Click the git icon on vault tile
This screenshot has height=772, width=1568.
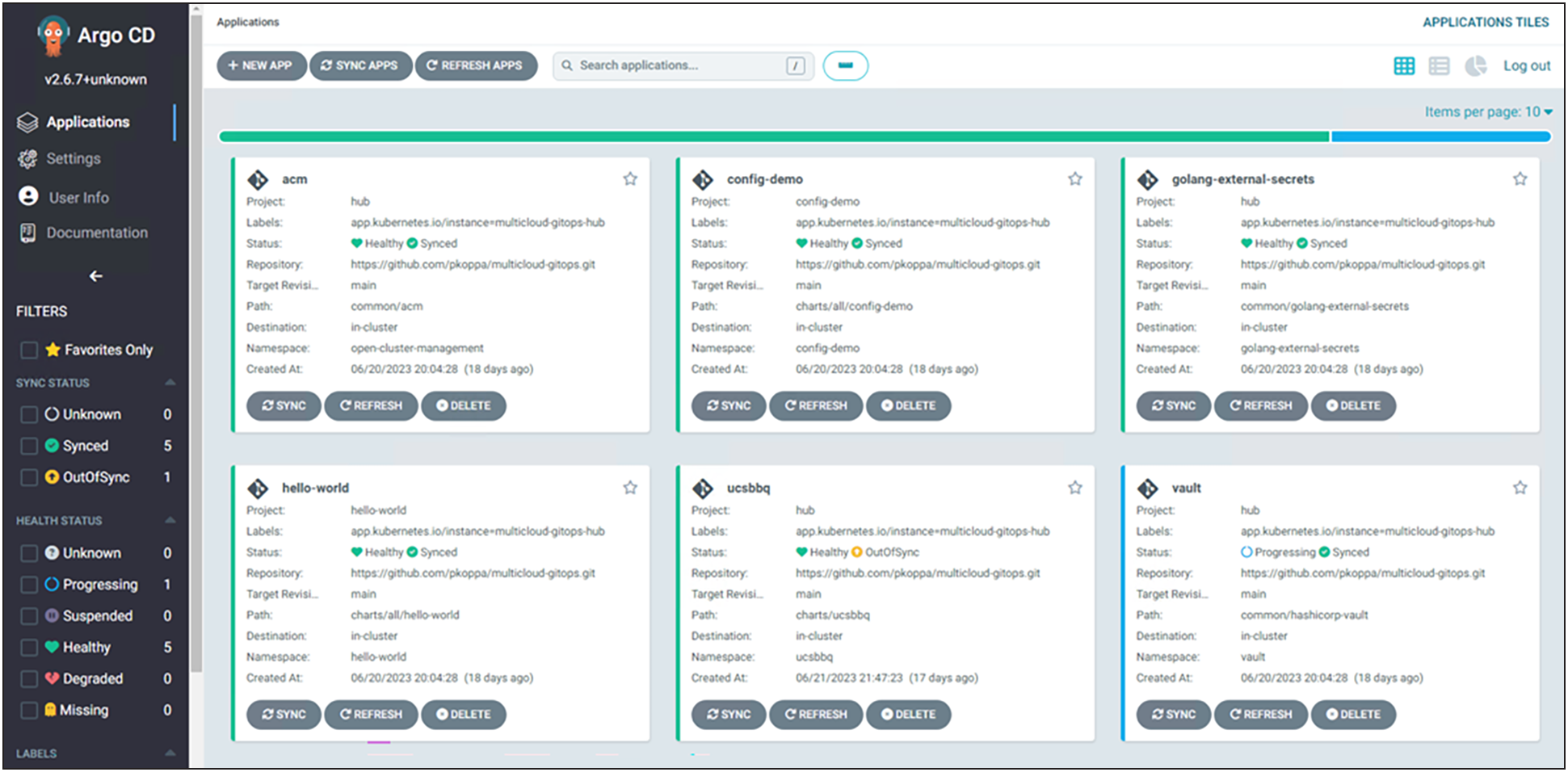[1148, 489]
